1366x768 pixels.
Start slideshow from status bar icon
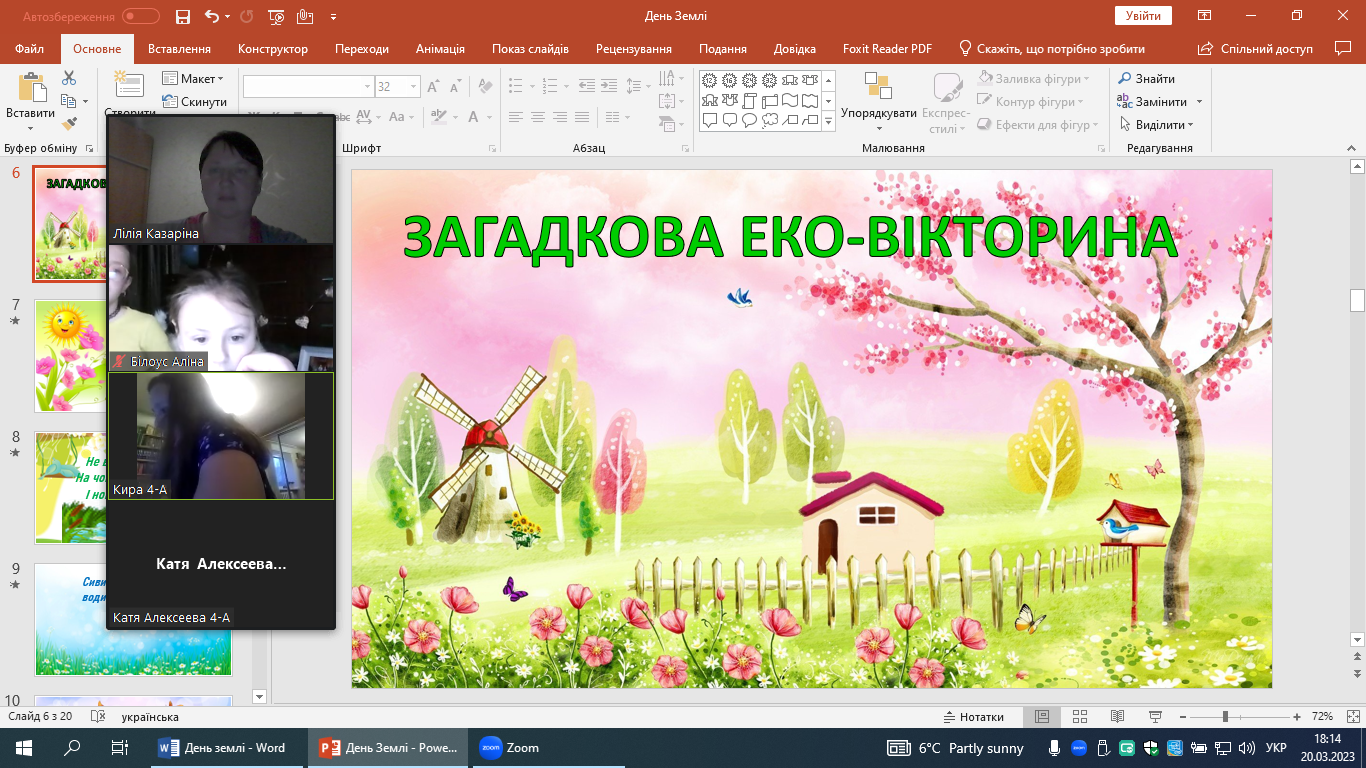(x=1155, y=717)
